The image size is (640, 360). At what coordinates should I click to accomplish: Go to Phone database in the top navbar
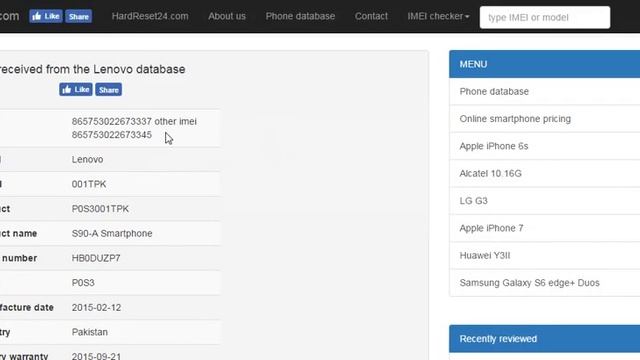tap(300, 16)
